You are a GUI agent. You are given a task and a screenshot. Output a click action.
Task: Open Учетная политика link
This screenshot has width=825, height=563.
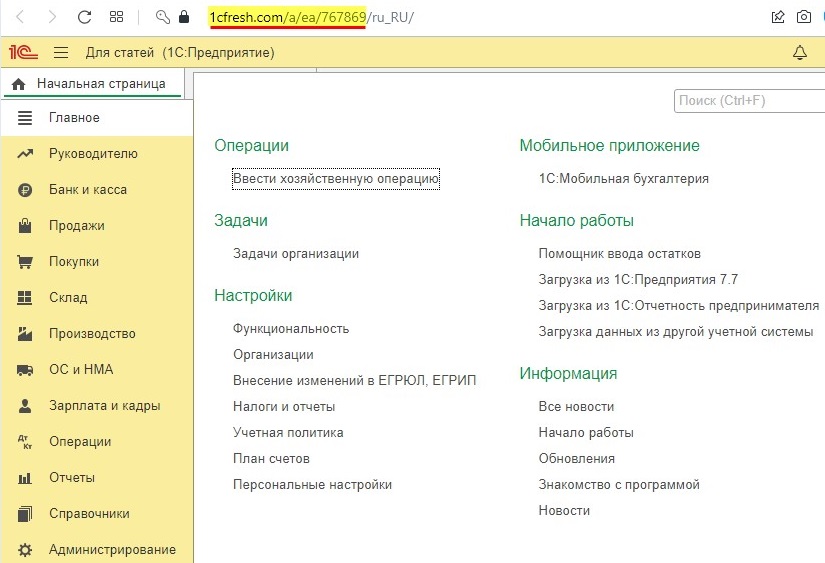pos(288,433)
